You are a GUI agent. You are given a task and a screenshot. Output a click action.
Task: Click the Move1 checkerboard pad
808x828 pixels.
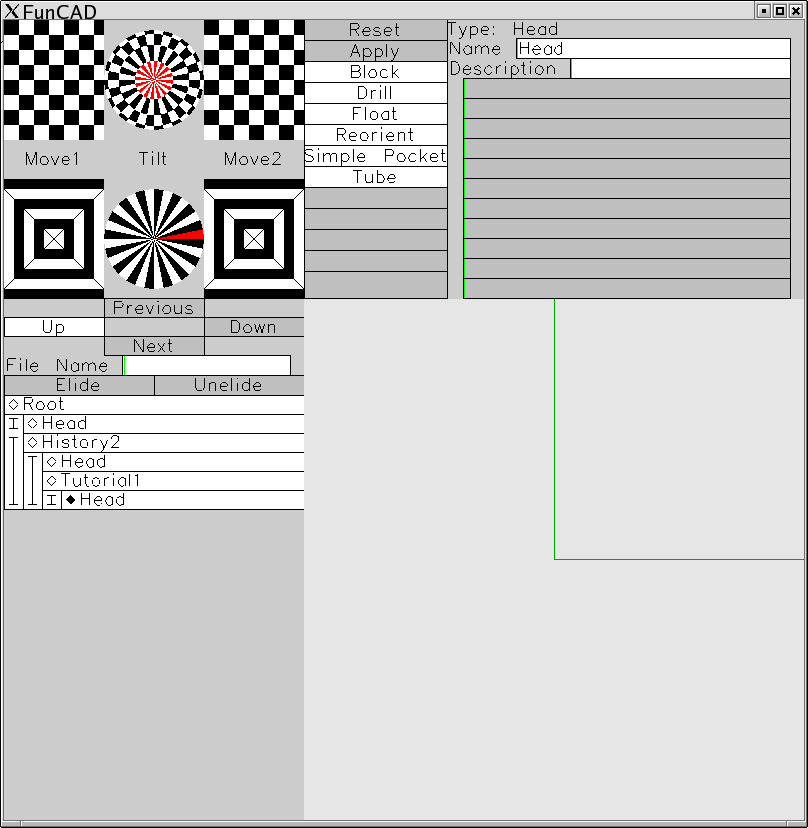click(54, 80)
